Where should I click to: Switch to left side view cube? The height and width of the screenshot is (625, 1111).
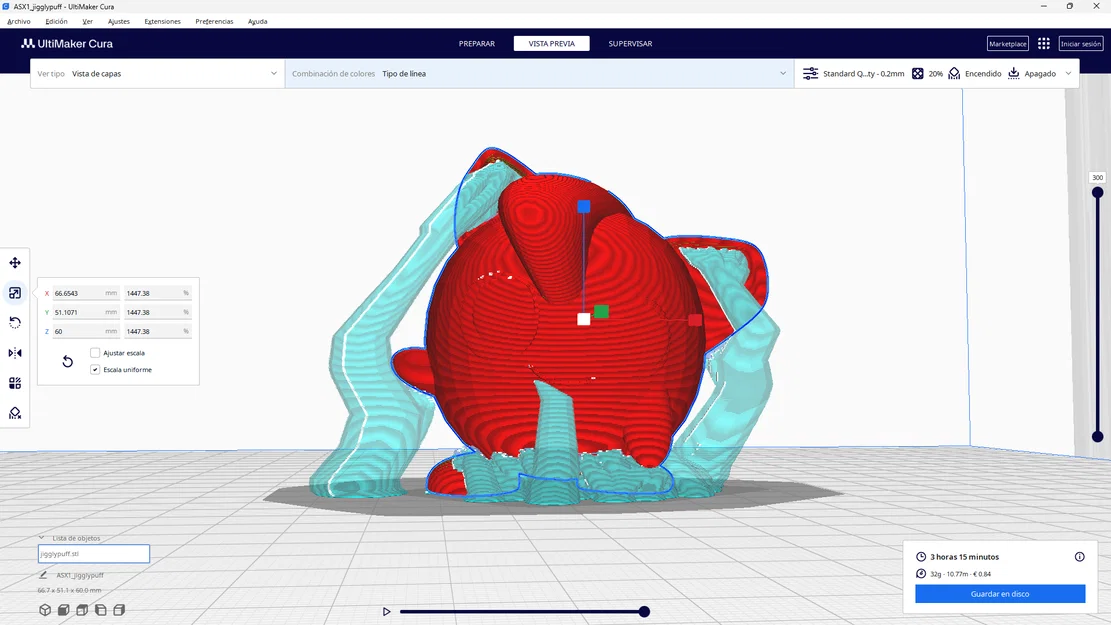pyautogui.click(x=101, y=610)
